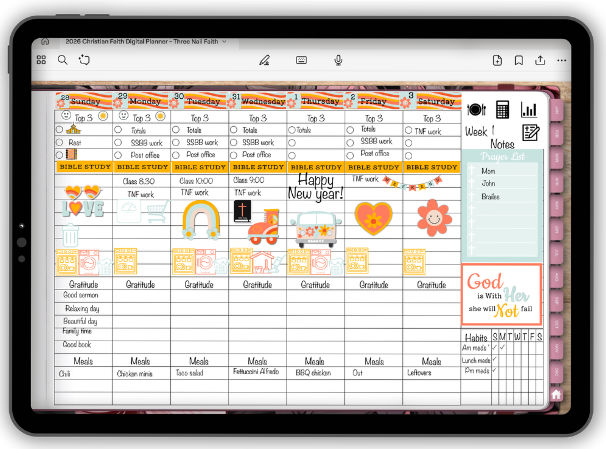
Task: Check the Monday 'Totals' circle
Action: pyautogui.click(x=120, y=130)
